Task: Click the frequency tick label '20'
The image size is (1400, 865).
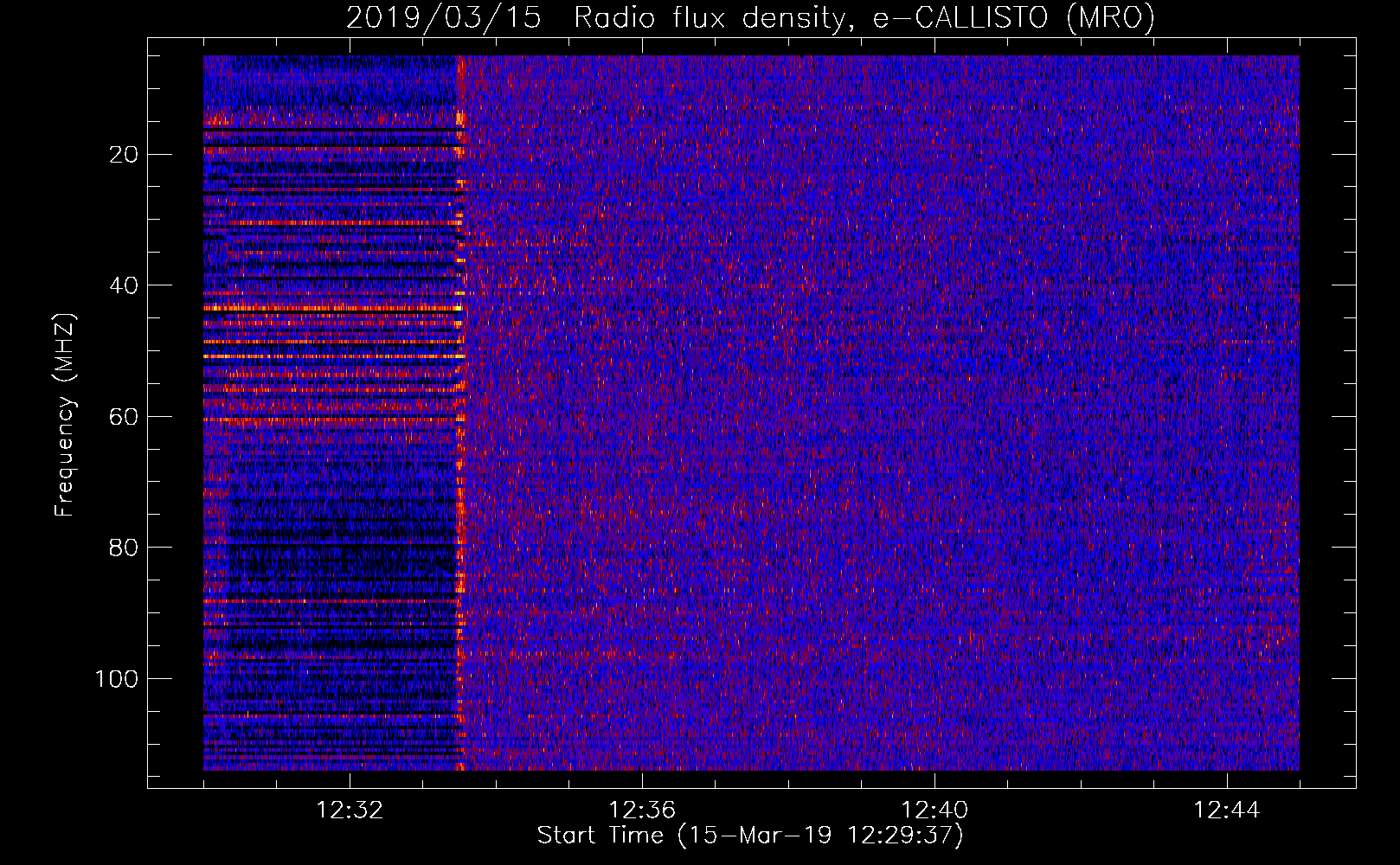Action: [x=125, y=155]
